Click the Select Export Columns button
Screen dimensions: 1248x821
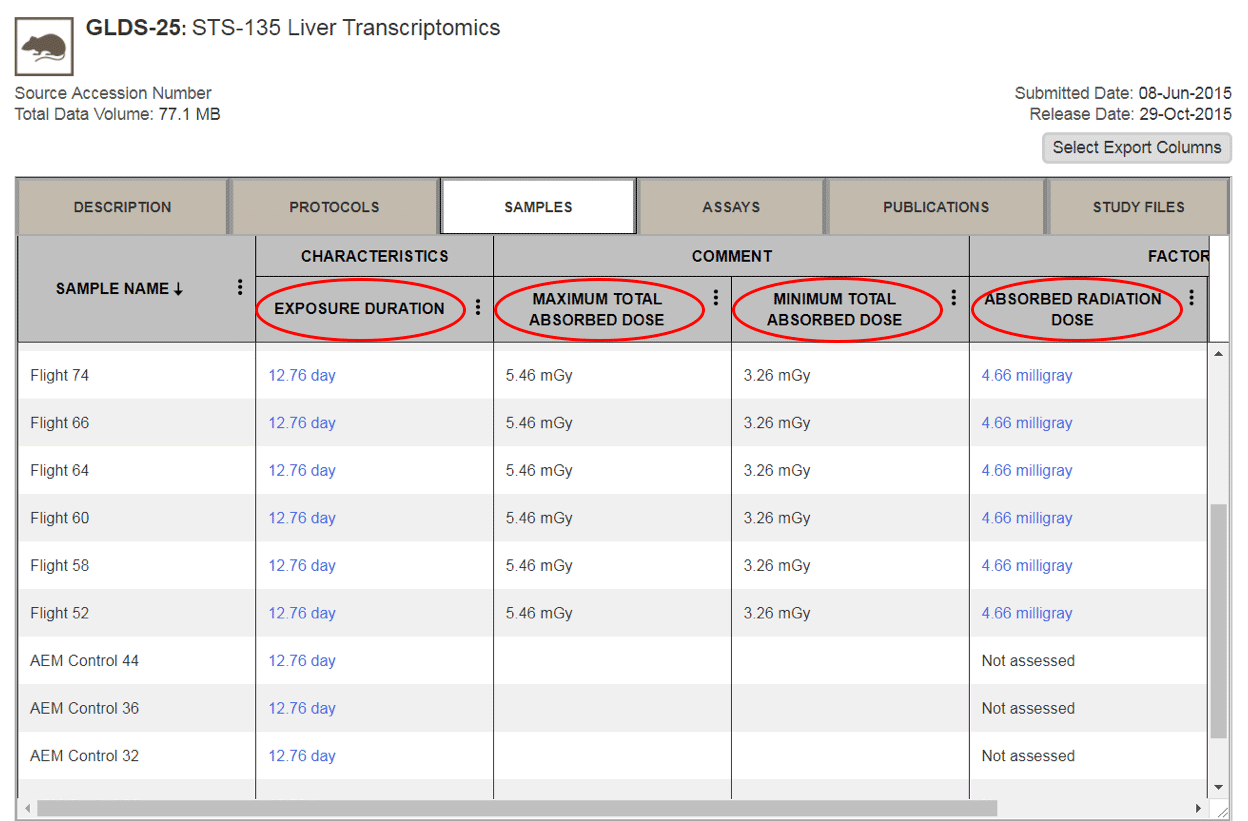pyautogui.click(x=1136, y=147)
